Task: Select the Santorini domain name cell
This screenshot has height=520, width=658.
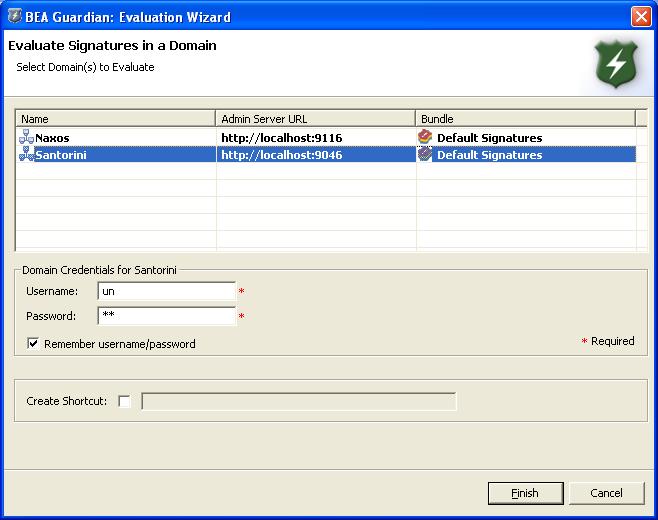Action: pyautogui.click(x=116, y=155)
